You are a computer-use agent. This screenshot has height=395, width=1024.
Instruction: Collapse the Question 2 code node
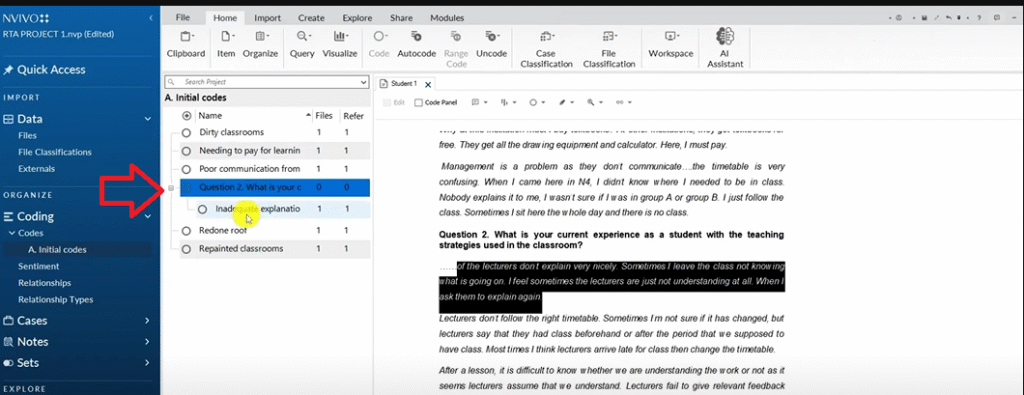pos(172,188)
